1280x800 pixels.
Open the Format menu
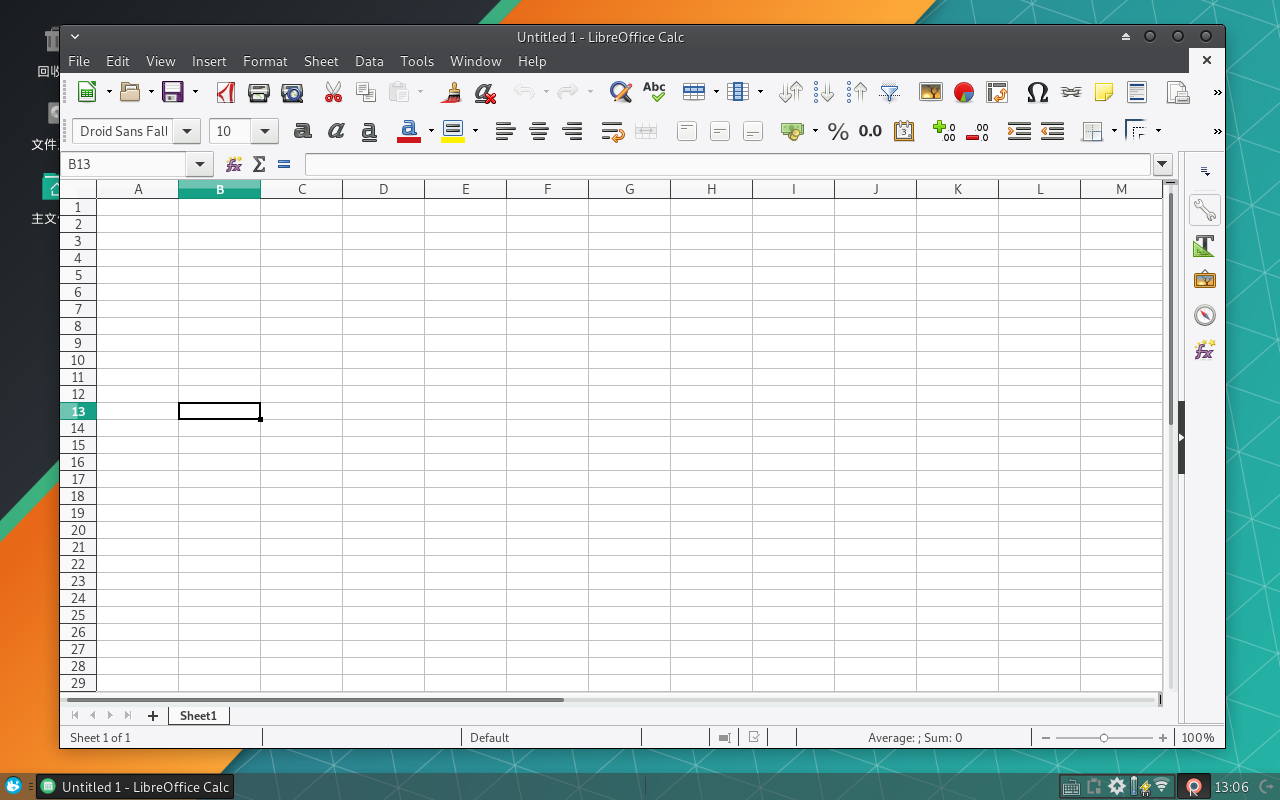coord(265,61)
